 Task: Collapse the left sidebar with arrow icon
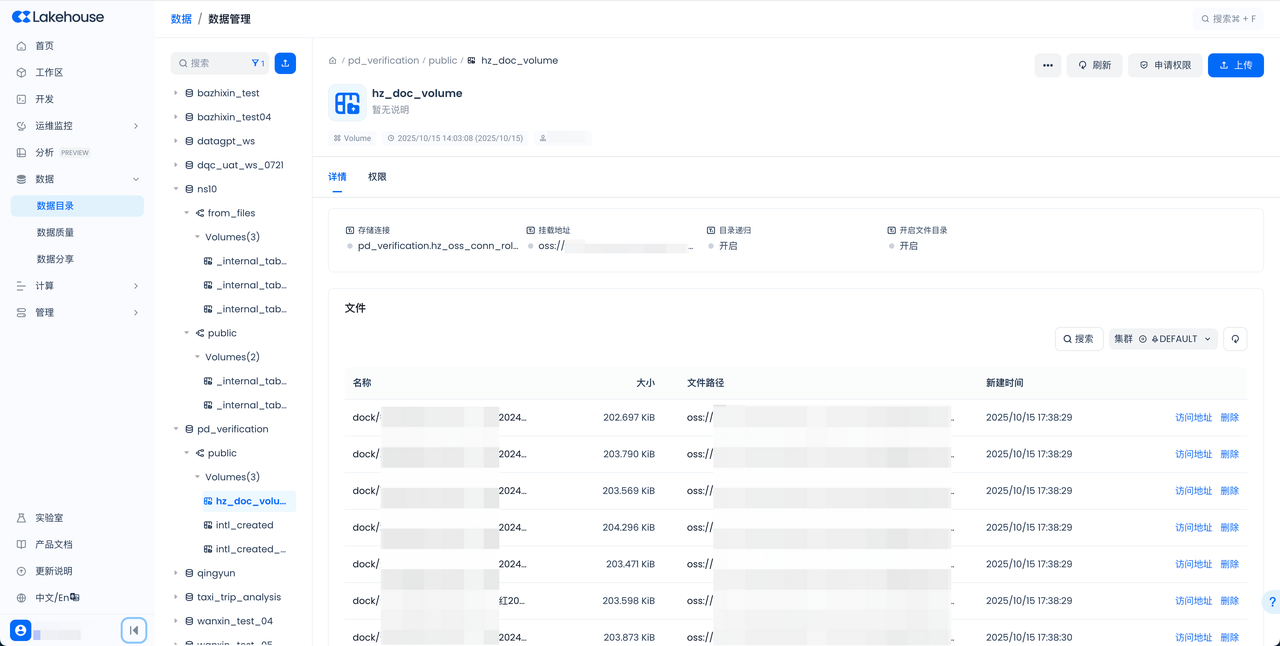[134, 630]
